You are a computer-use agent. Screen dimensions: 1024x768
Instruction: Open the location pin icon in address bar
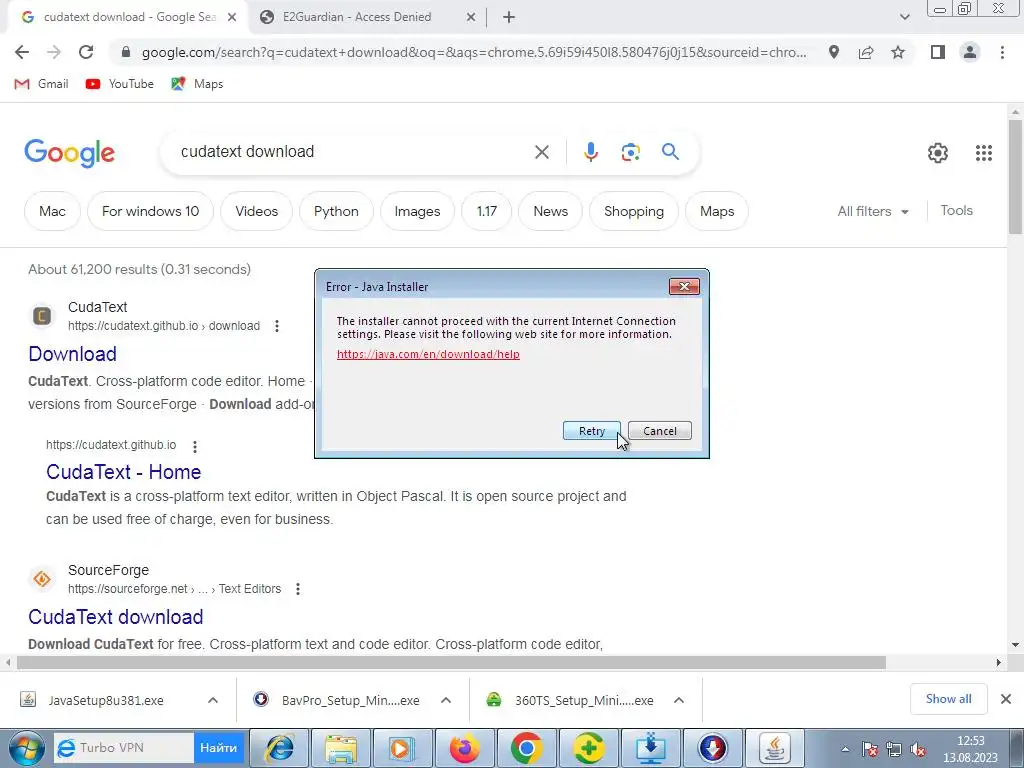point(833,52)
